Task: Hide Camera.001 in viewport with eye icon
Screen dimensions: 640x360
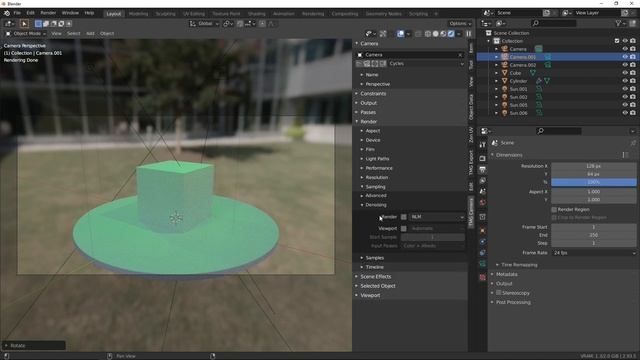Action: tap(625, 57)
